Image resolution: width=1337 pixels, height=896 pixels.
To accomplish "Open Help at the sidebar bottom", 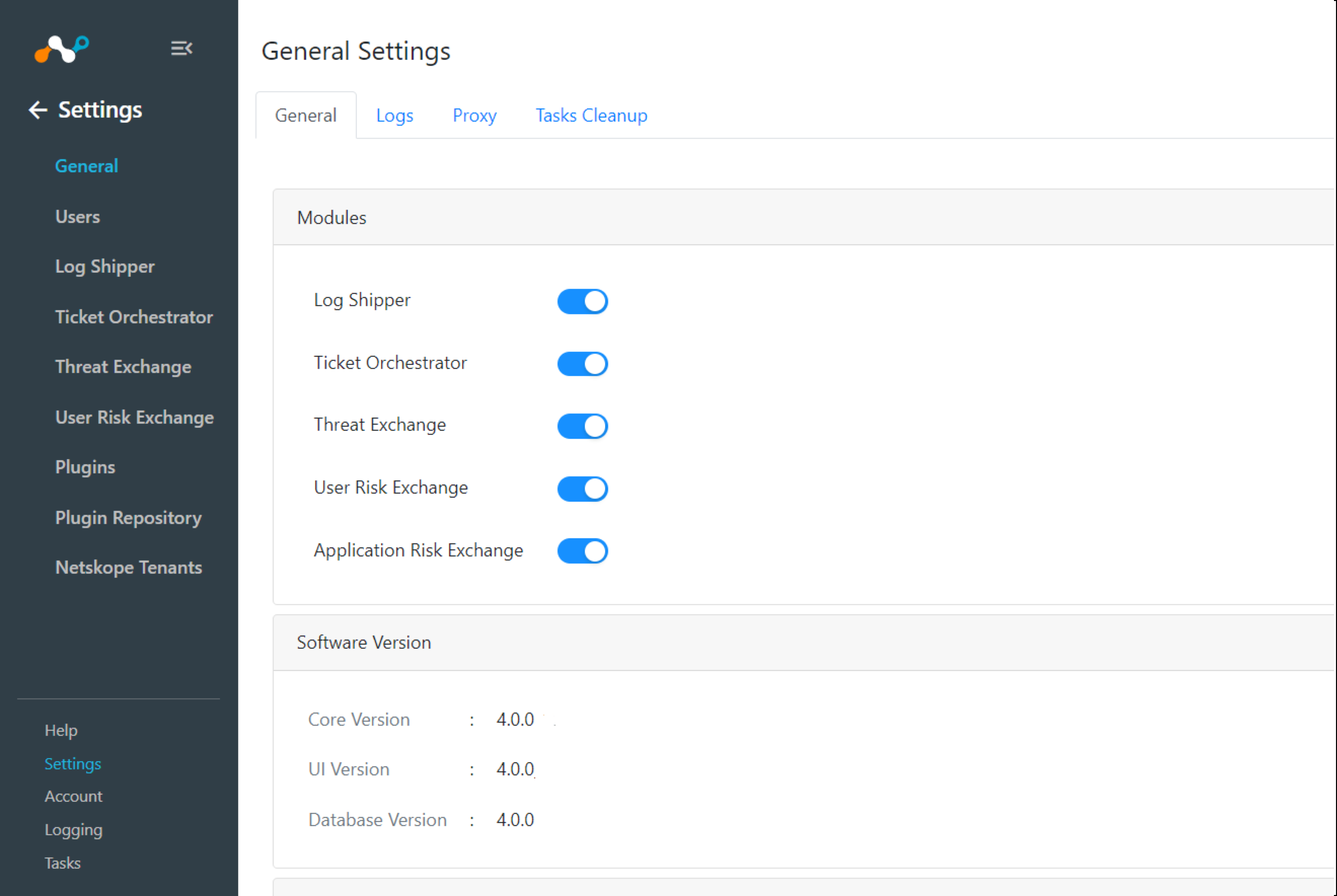I will 60,730.
